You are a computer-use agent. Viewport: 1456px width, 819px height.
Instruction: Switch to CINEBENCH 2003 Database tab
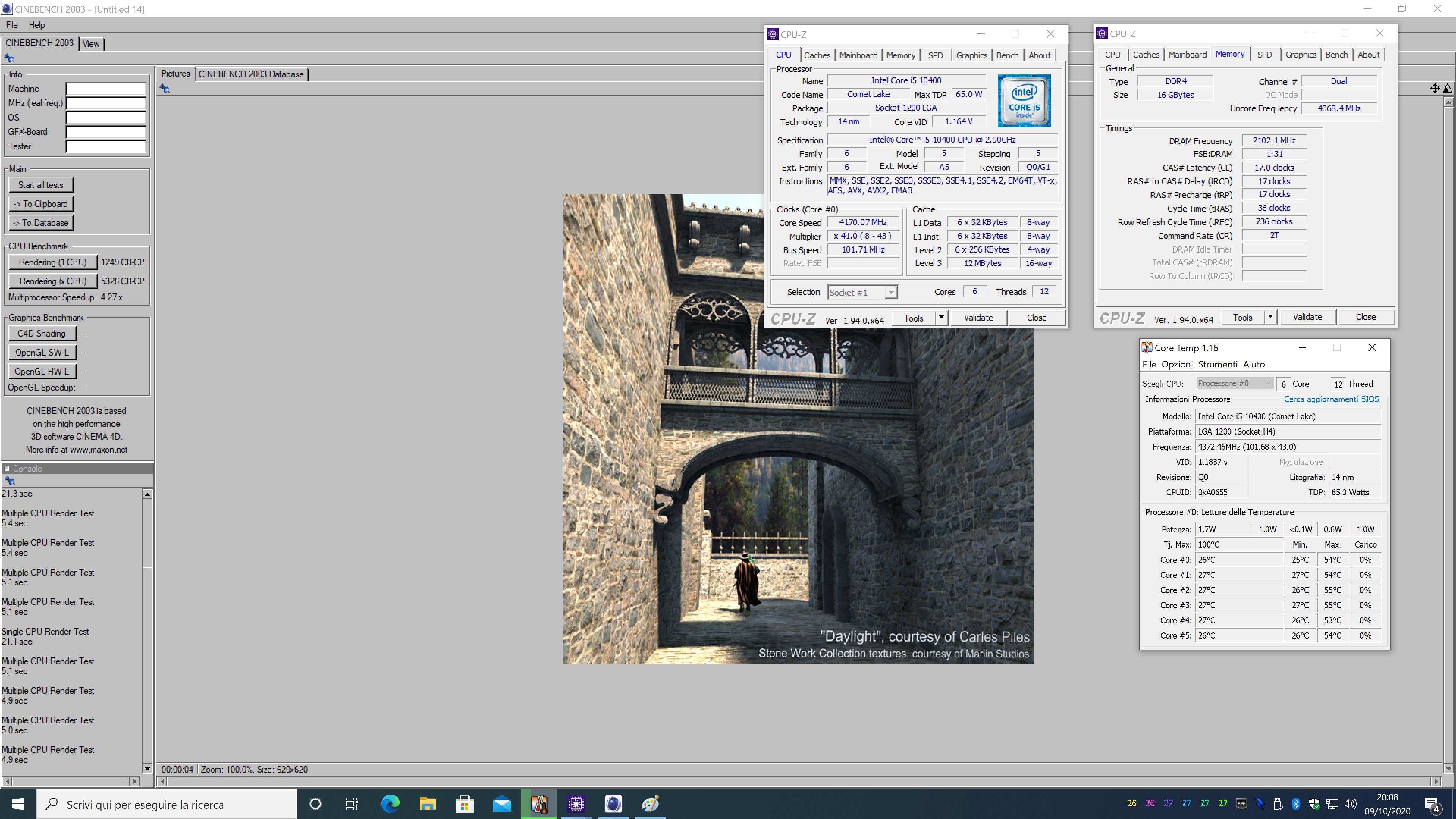251,74
